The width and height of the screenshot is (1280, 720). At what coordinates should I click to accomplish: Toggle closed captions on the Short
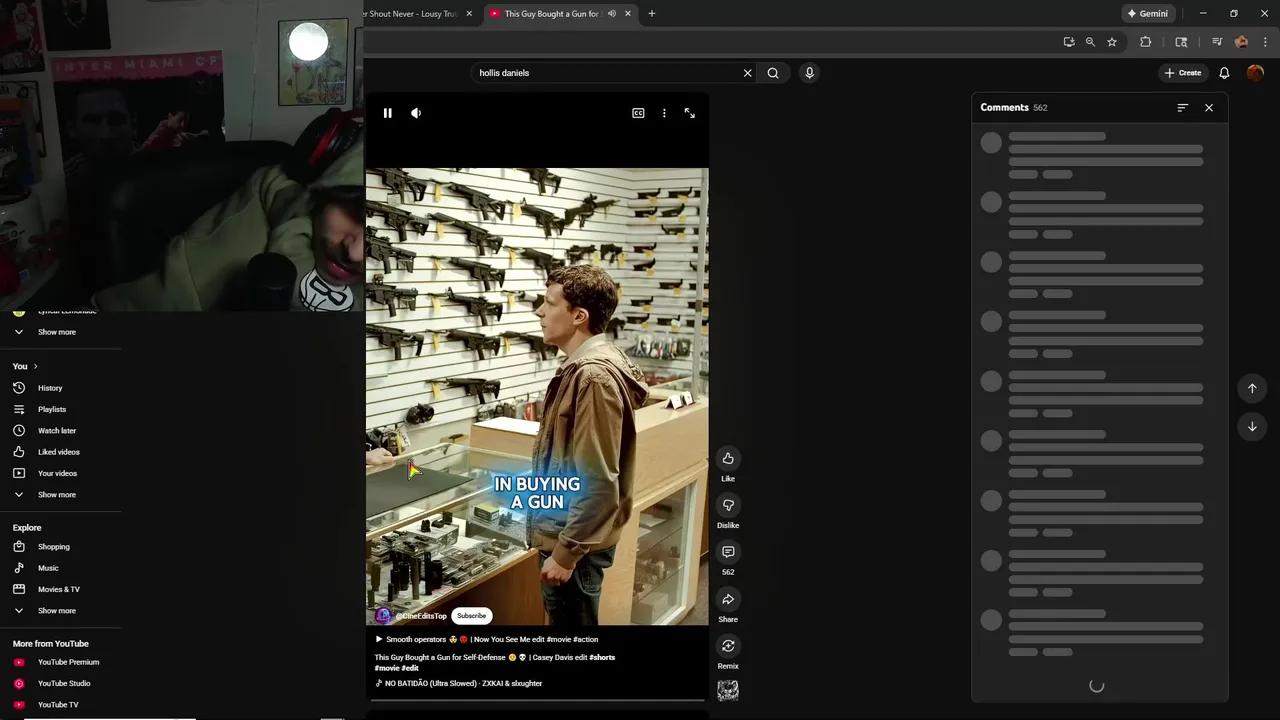click(638, 113)
